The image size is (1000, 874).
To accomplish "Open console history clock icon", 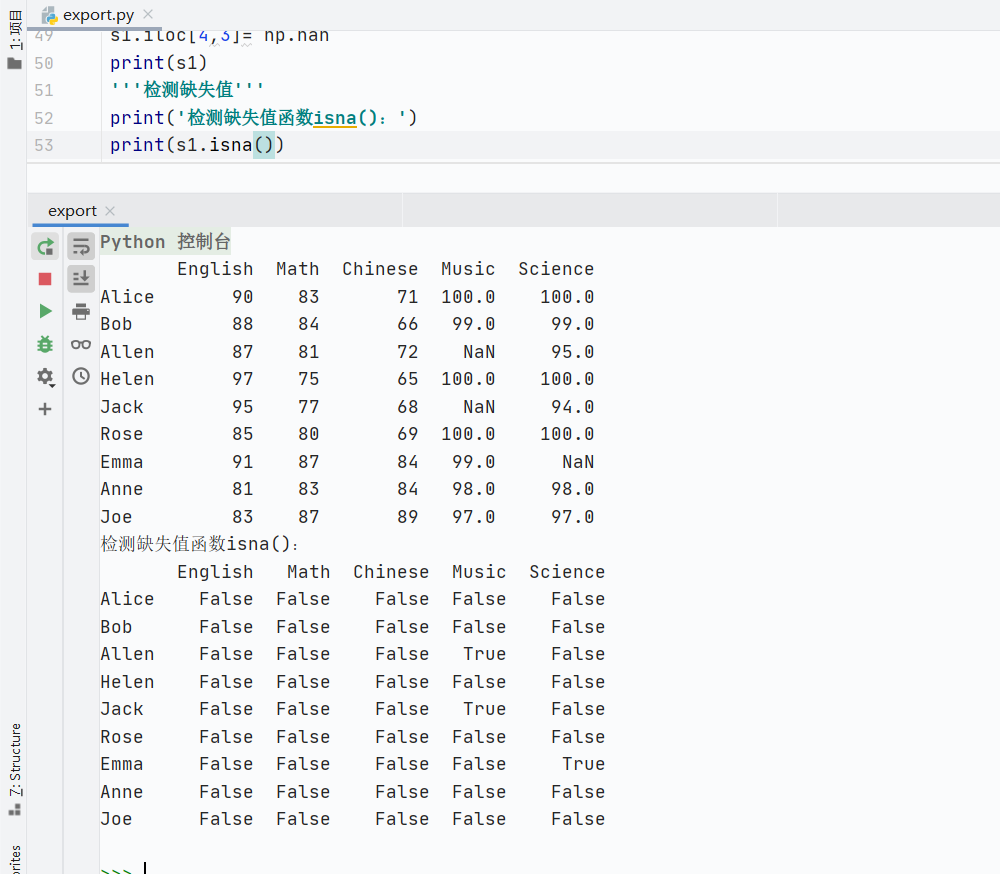I will click(x=81, y=377).
